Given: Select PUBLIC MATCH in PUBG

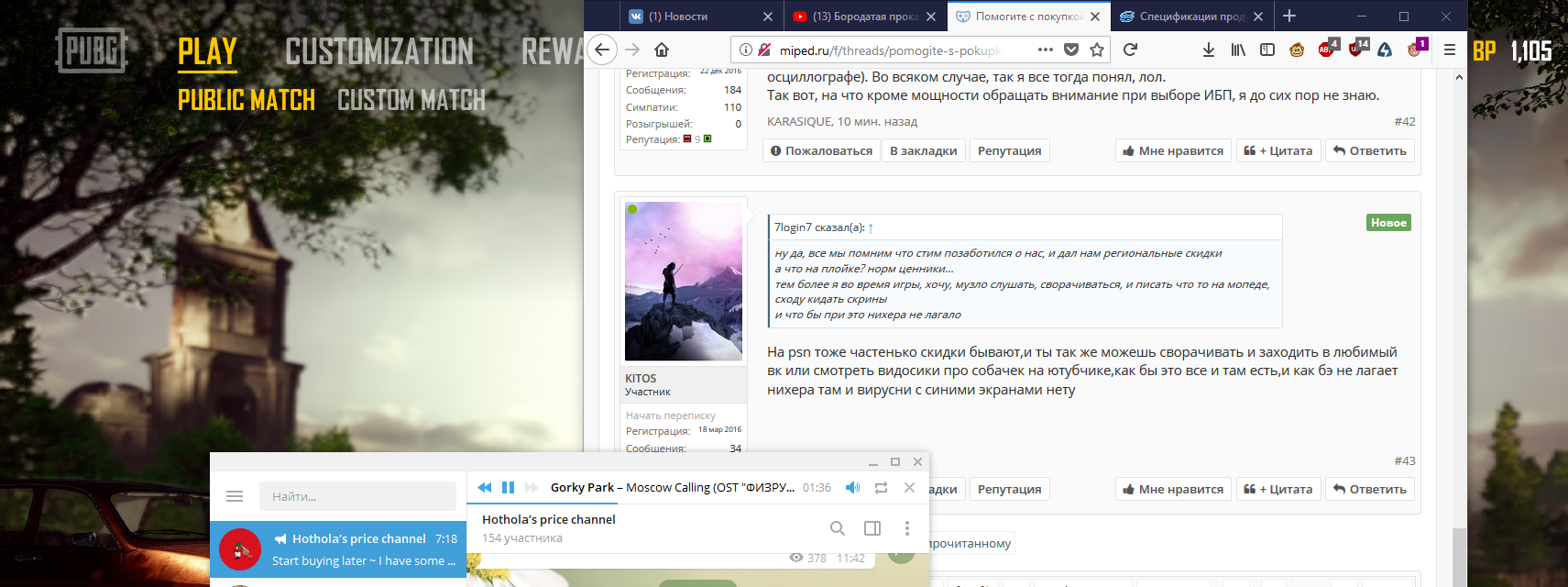Looking at the screenshot, I should (247, 100).
